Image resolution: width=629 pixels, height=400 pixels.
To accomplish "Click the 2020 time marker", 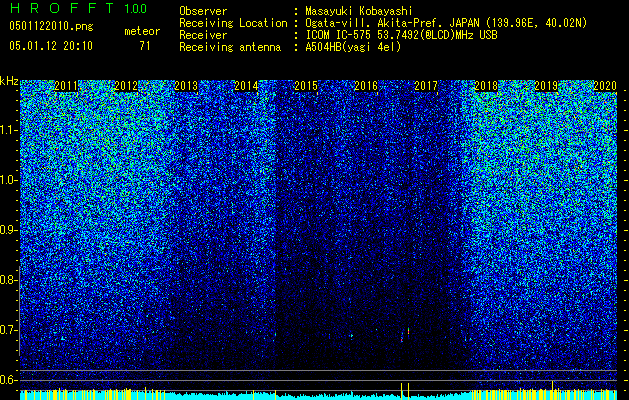I will (x=605, y=86).
